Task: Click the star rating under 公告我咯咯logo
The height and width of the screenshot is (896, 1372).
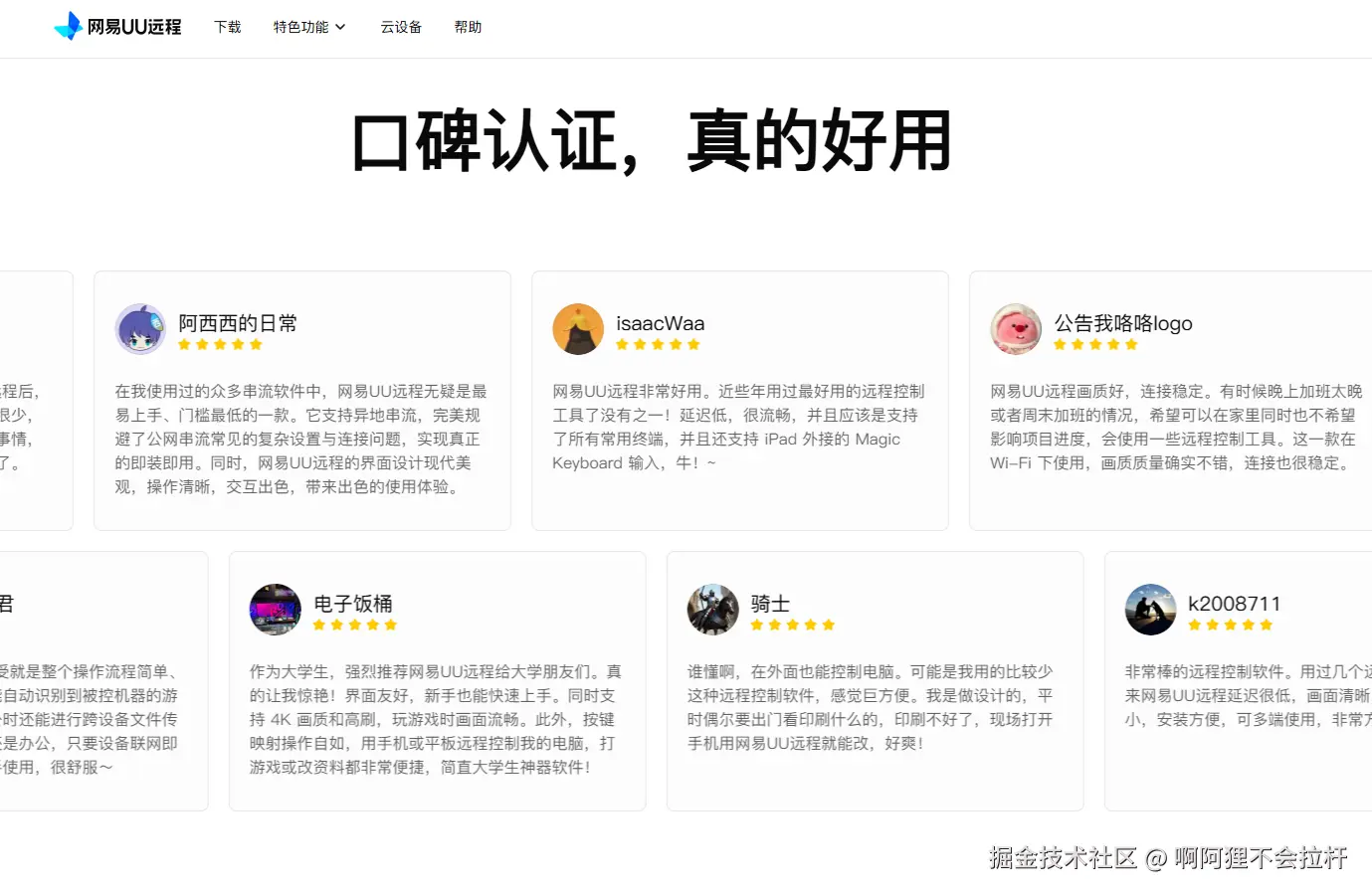Action: coord(1095,344)
